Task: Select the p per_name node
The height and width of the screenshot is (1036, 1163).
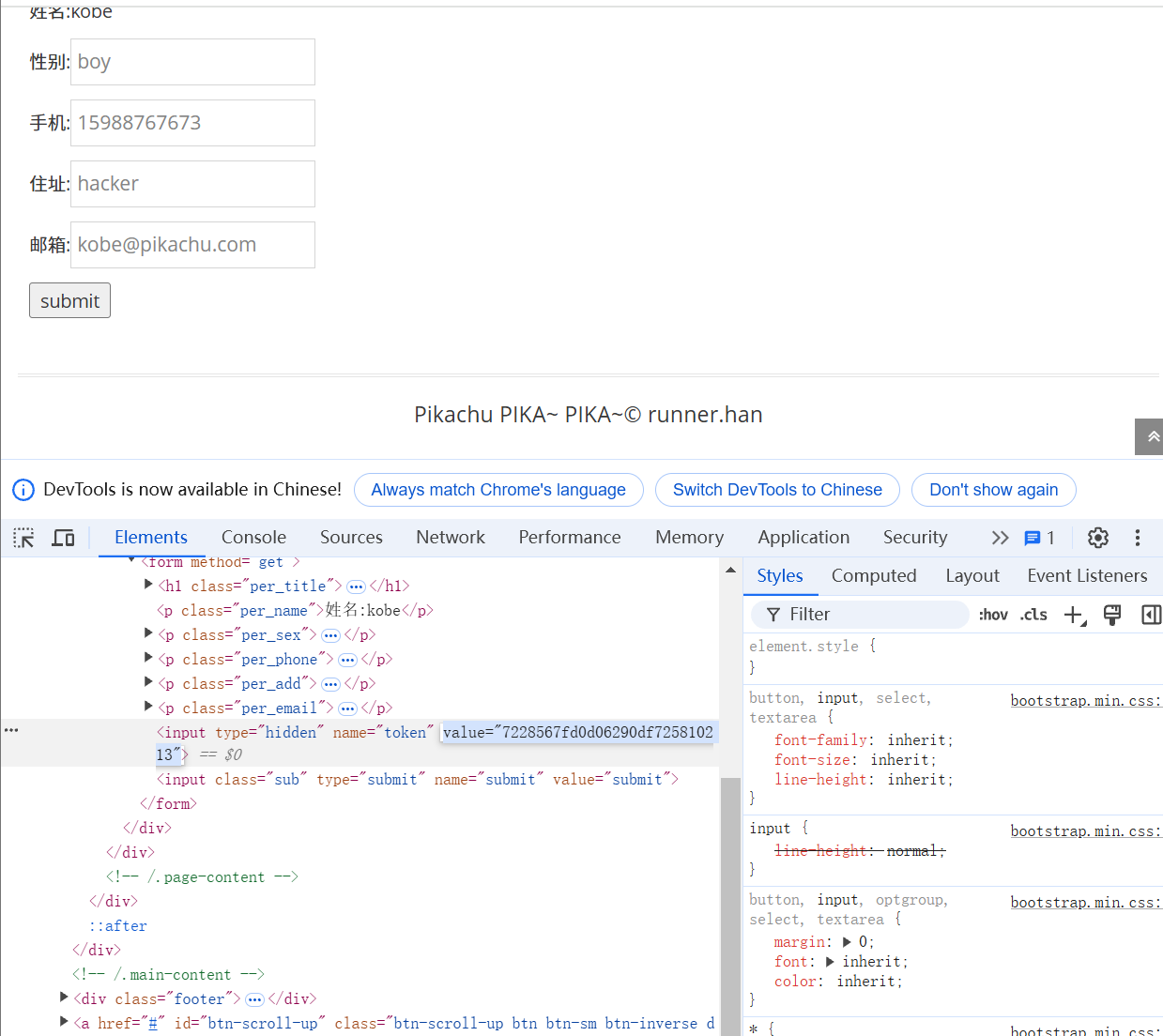Action: [295, 610]
